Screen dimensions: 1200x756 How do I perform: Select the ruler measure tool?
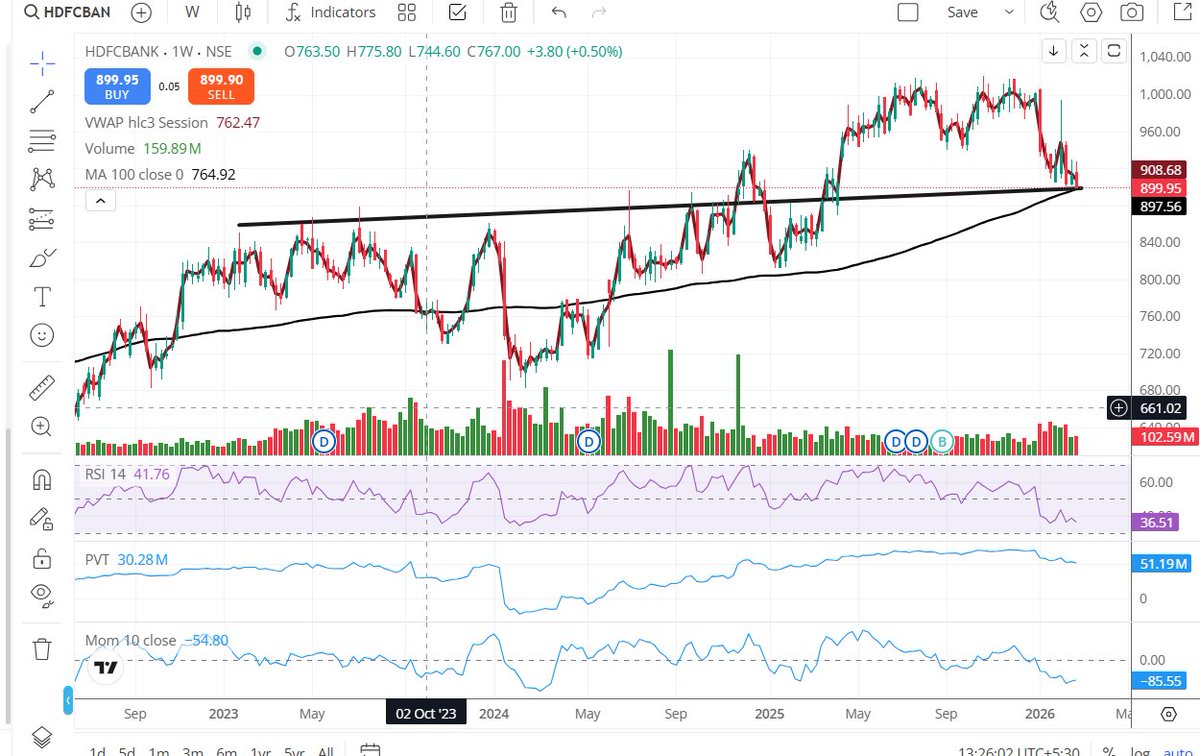coord(42,386)
